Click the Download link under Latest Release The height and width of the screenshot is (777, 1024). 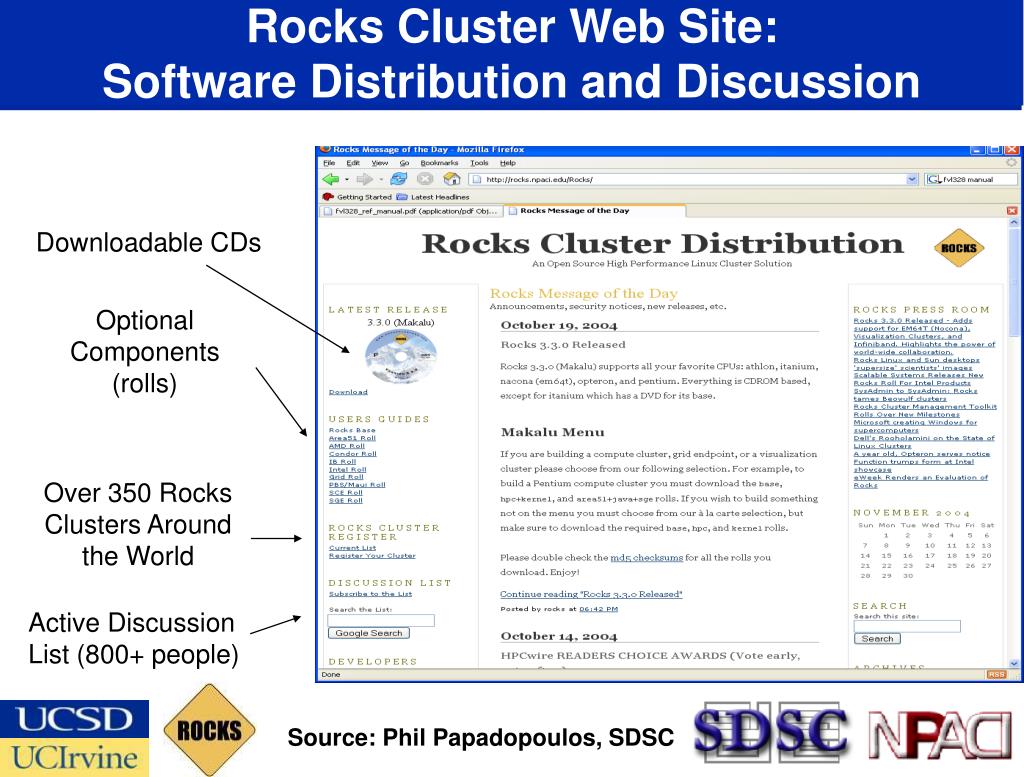pos(348,392)
